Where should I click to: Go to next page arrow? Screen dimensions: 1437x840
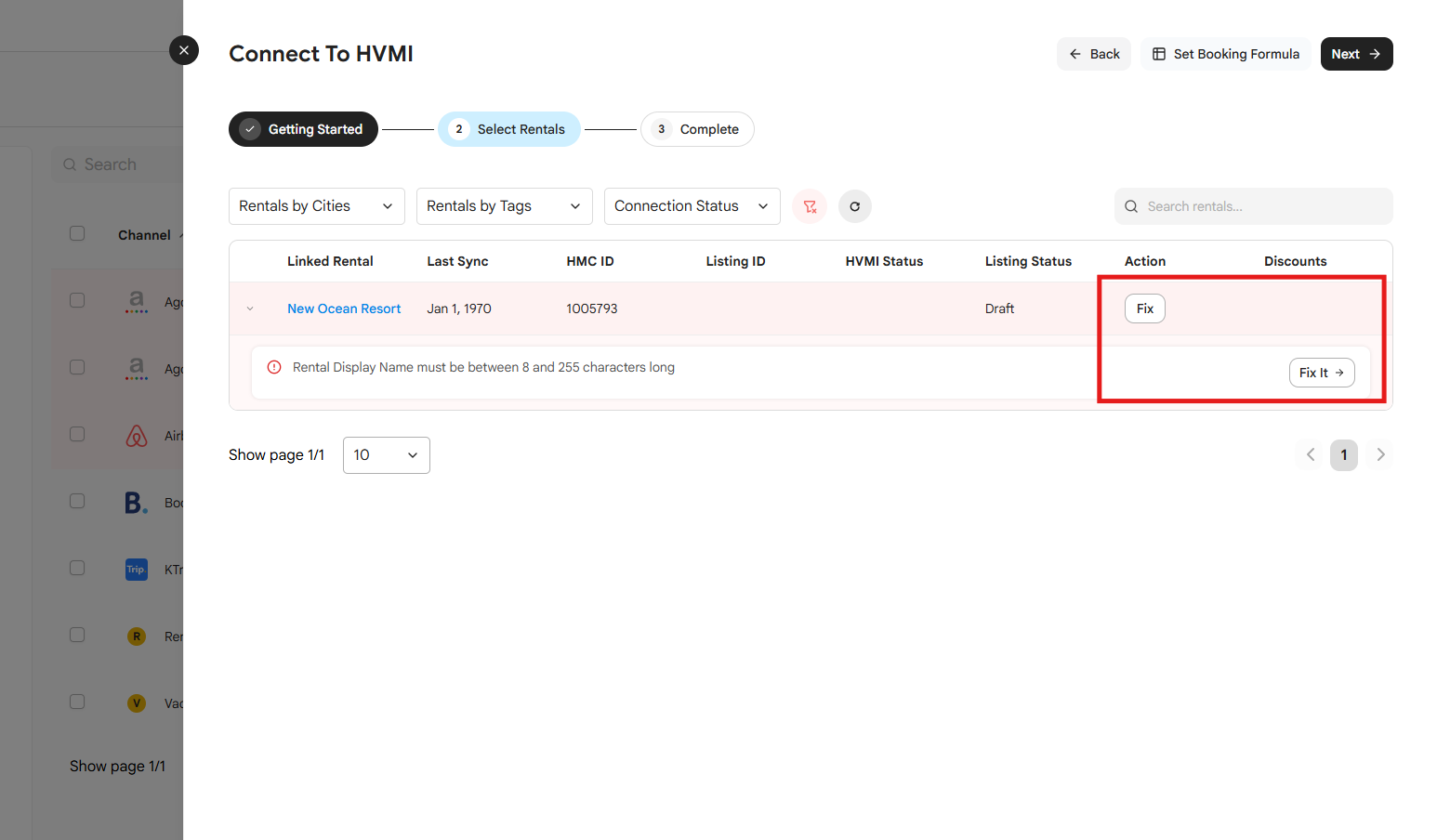pyautogui.click(x=1380, y=454)
